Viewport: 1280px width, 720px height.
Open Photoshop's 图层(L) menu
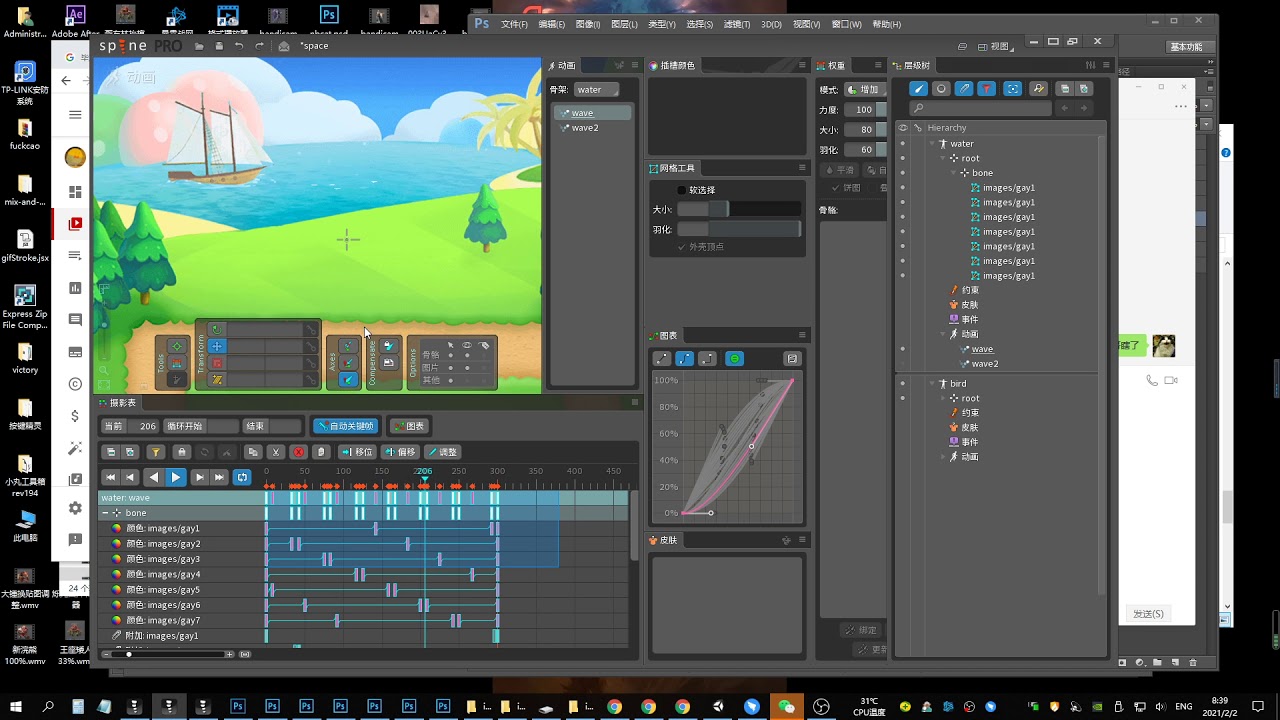point(624,24)
